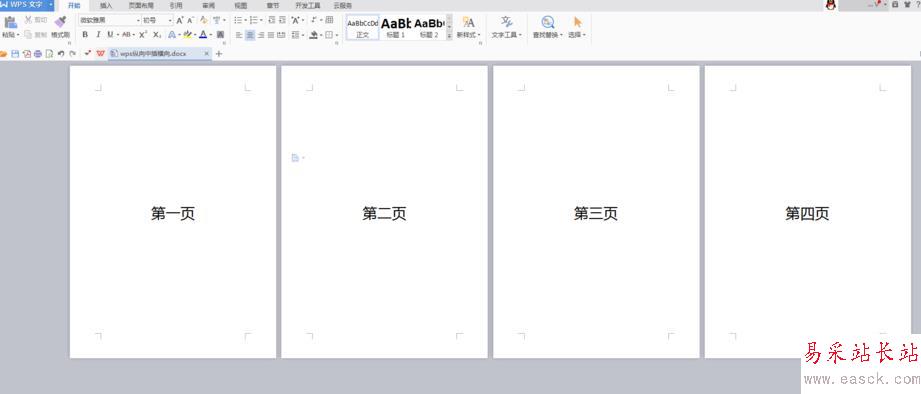Close the docx document tab
Image resolution: width=921 pixels, height=394 pixels.
206,53
